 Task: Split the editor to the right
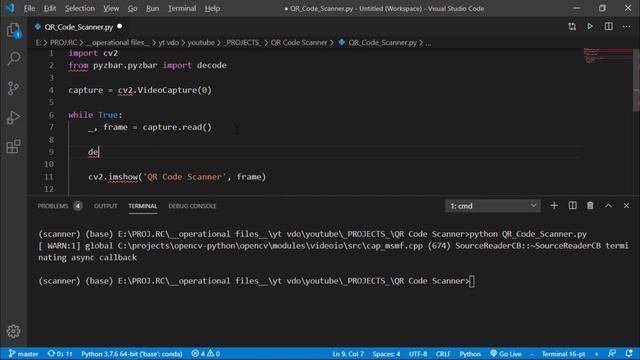(608, 27)
